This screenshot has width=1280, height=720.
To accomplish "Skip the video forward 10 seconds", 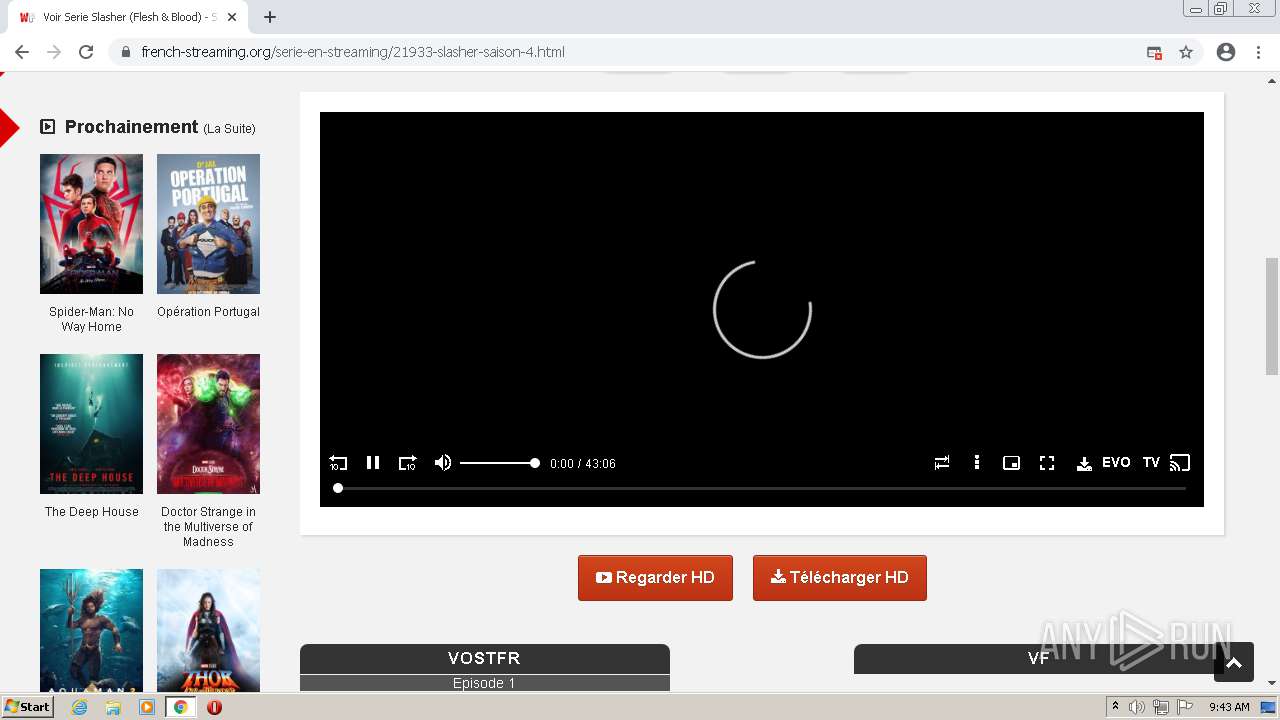I will [407, 463].
